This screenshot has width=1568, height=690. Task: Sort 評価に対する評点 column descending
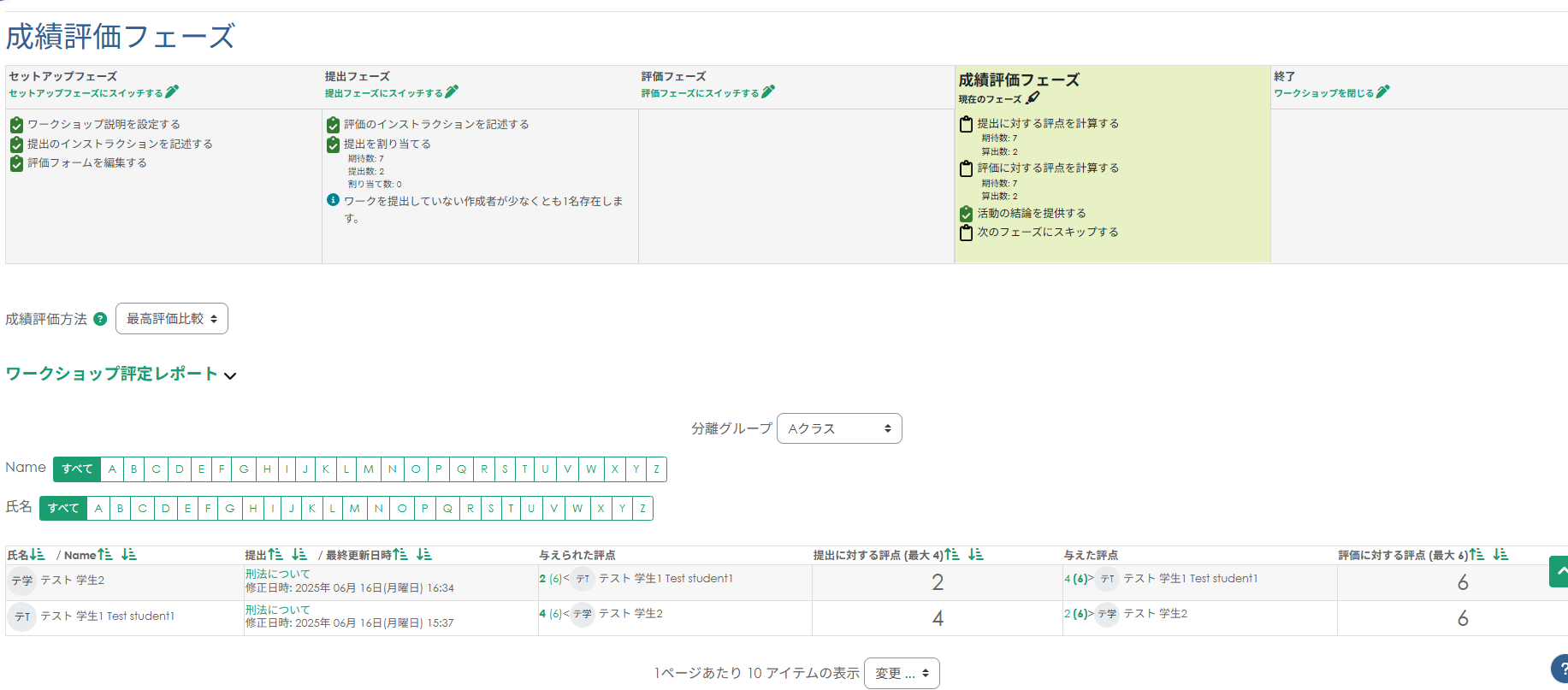point(1500,555)
